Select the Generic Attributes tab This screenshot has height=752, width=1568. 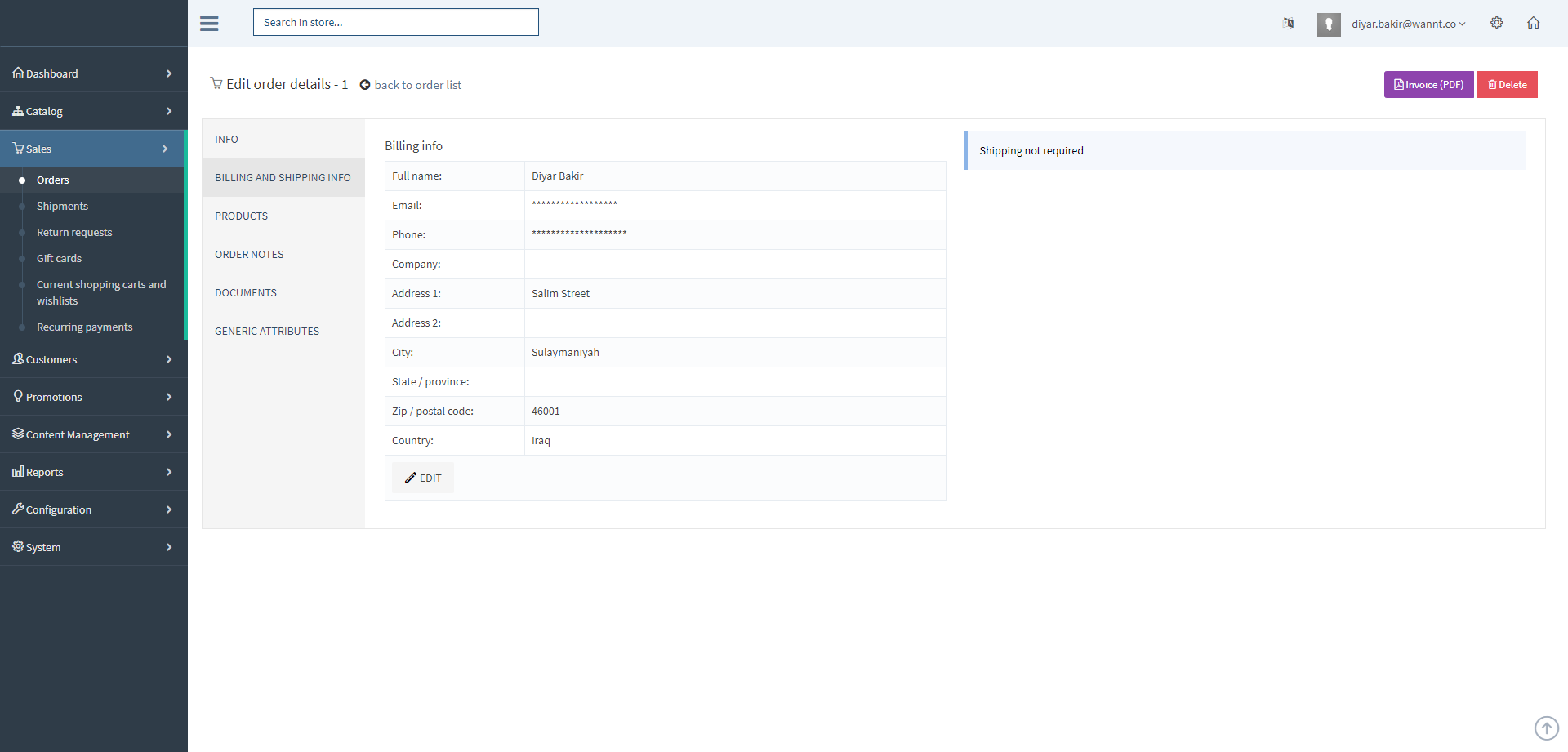(267, 332)
